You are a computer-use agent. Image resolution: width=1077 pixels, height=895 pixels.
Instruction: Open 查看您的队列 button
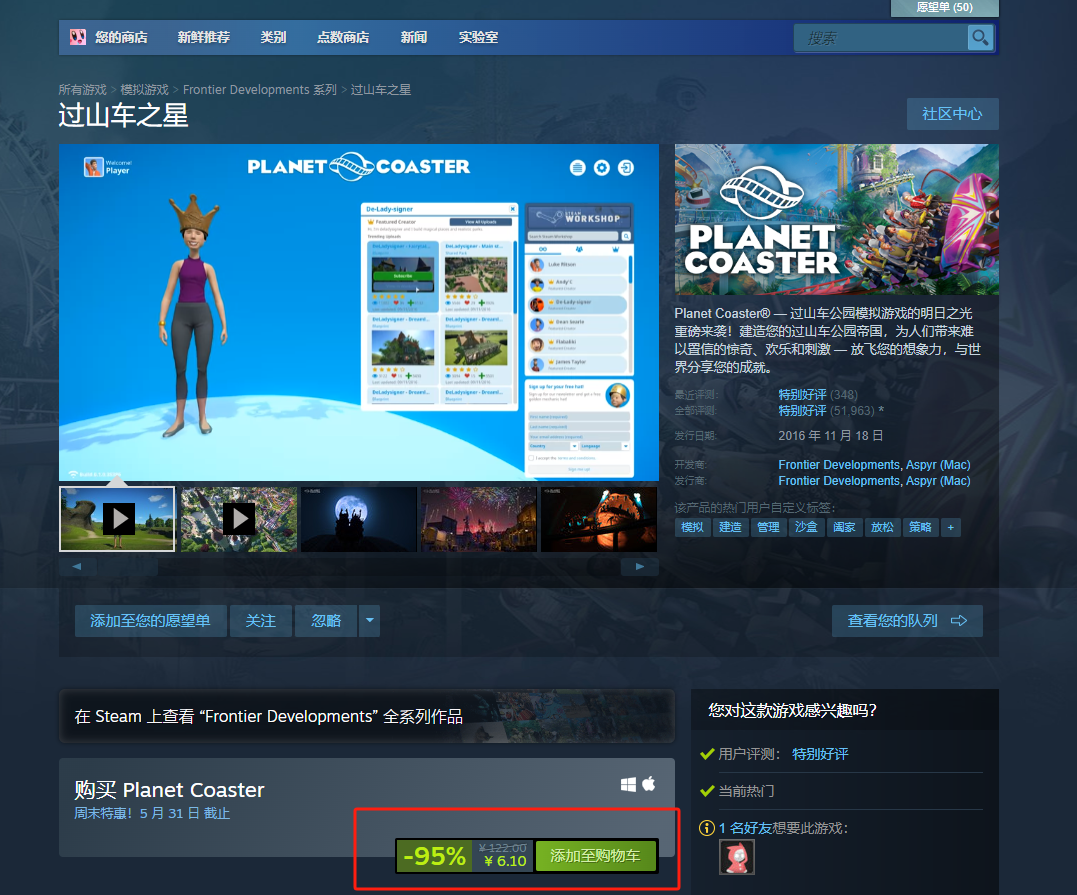(x=907, y=621)
